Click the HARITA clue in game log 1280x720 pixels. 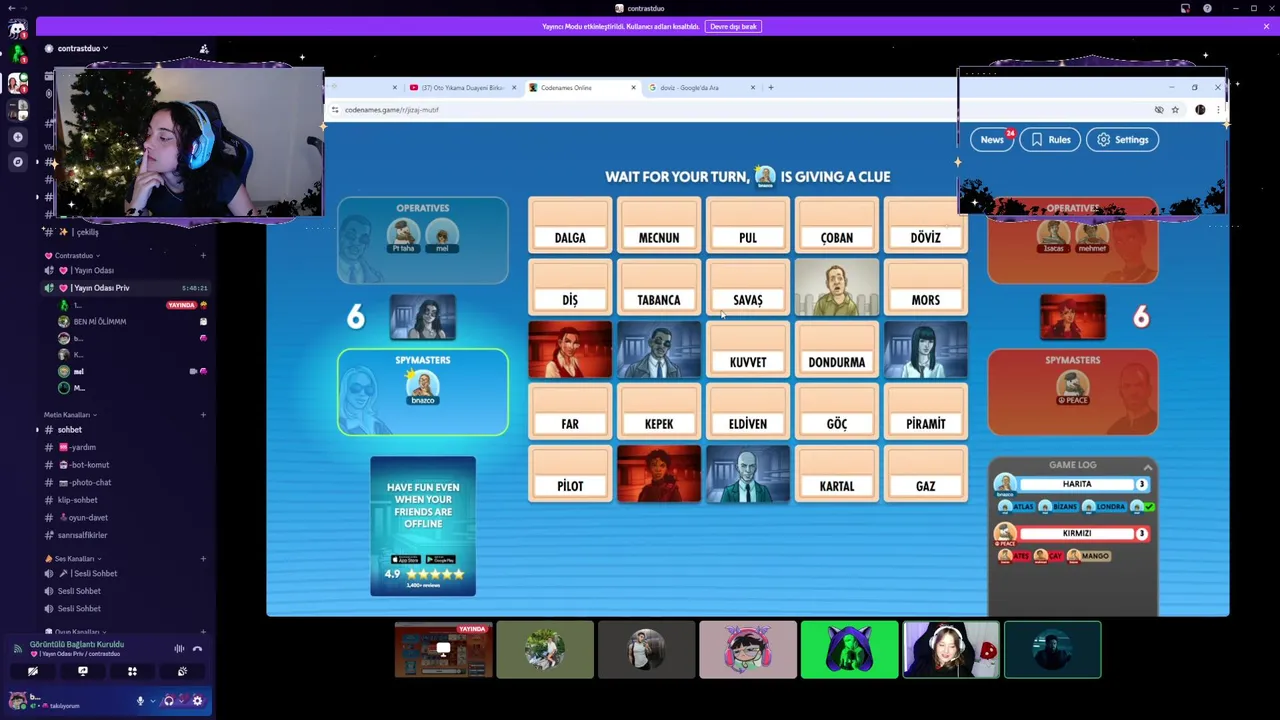1077,484
